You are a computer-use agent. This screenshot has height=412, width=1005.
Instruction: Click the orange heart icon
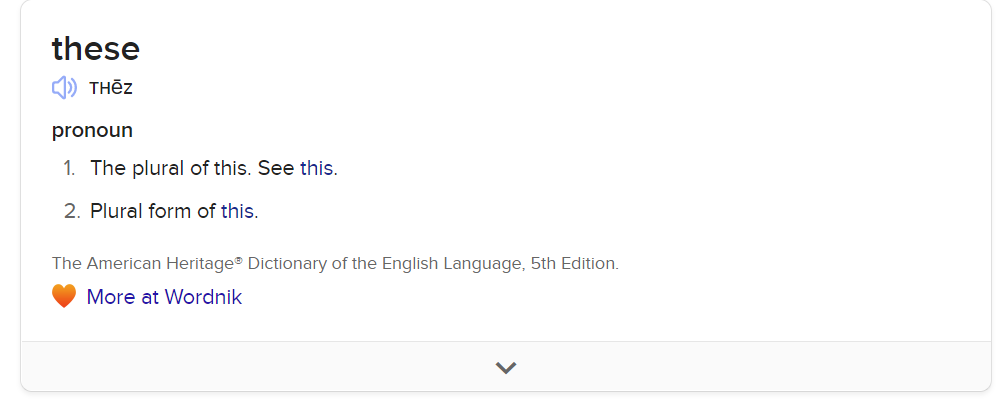click(64, 297)
